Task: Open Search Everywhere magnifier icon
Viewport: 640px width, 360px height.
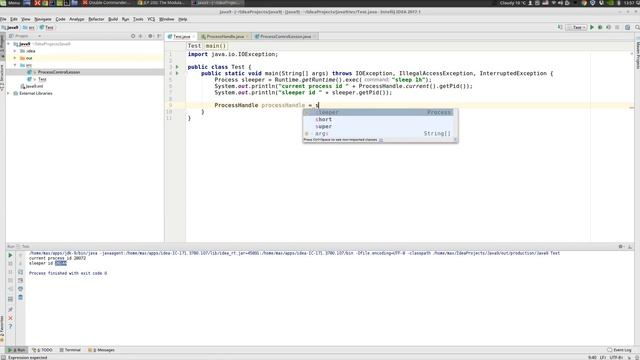Action: [637, 27]
